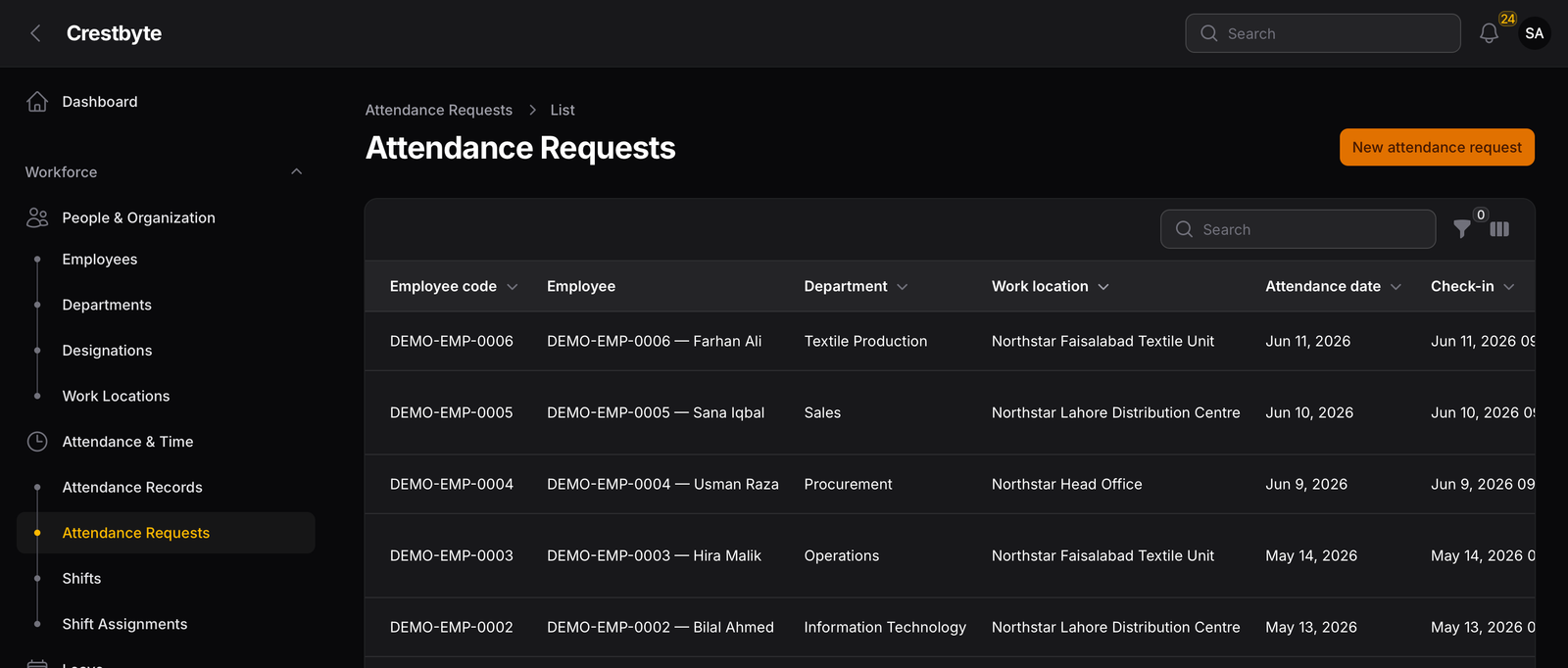Select Attendance Requests in the sidebar

(166, 533)
